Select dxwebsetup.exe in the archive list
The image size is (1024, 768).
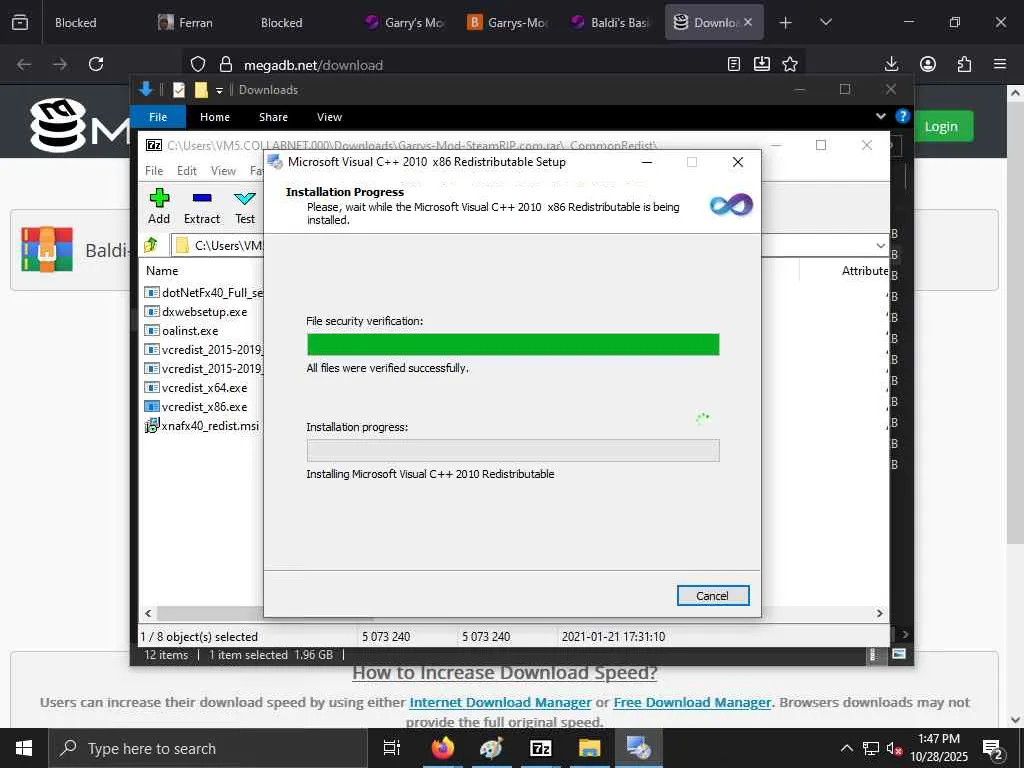[204, 312]
